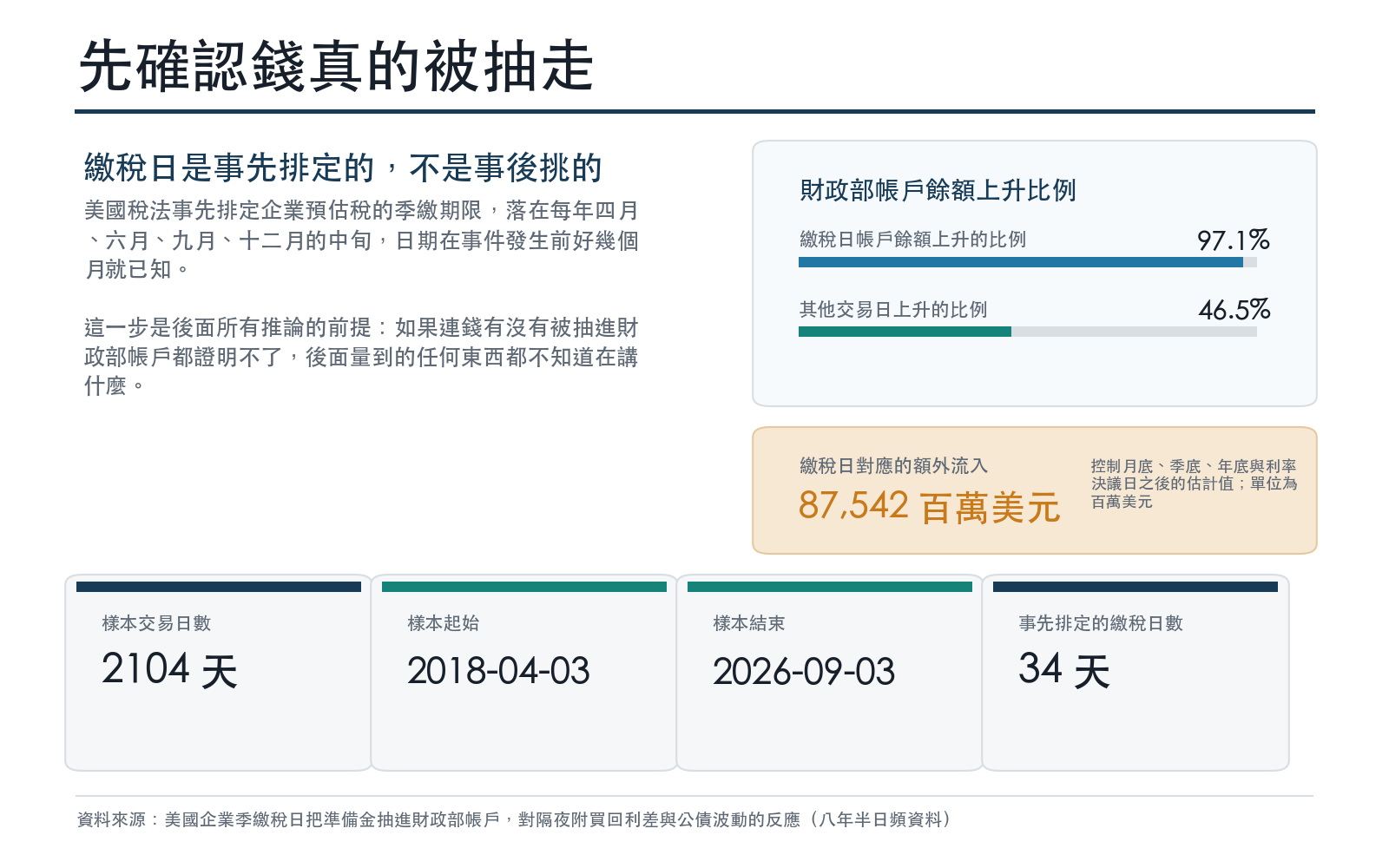Click the title 先確認錢真的被抽走

[x=337, y=66]
